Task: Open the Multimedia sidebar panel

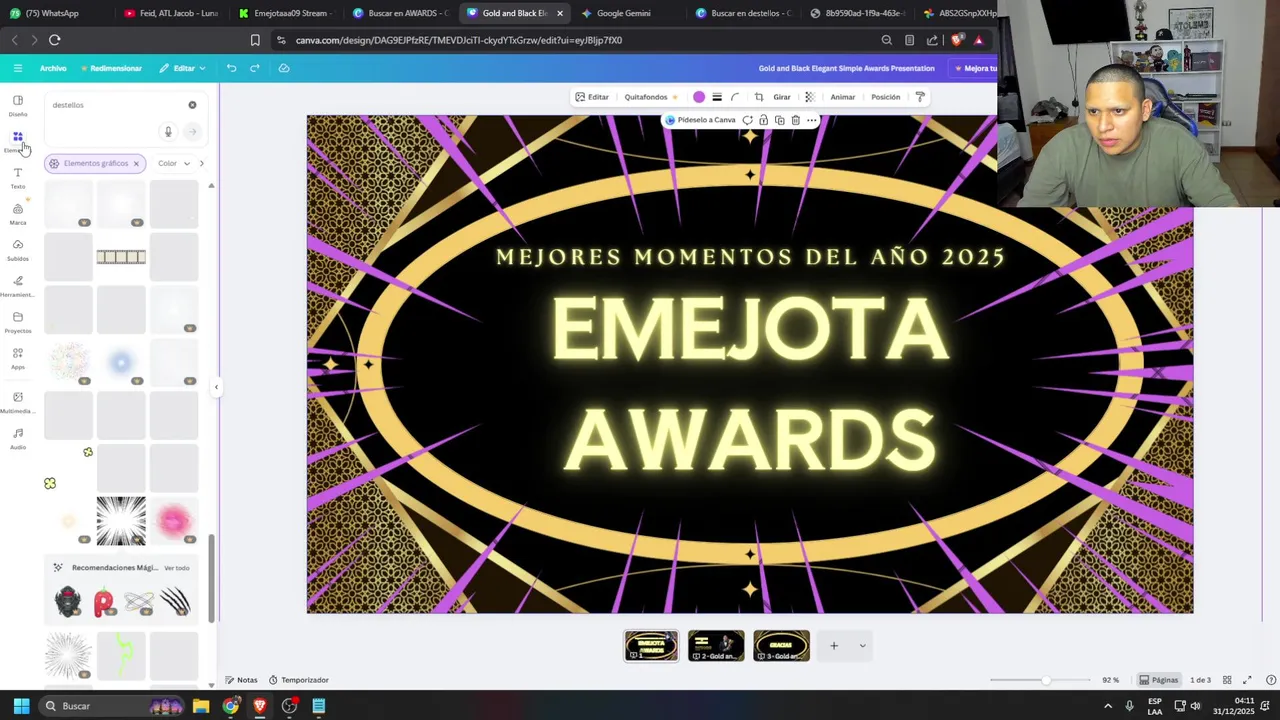Action: point(18,402)
